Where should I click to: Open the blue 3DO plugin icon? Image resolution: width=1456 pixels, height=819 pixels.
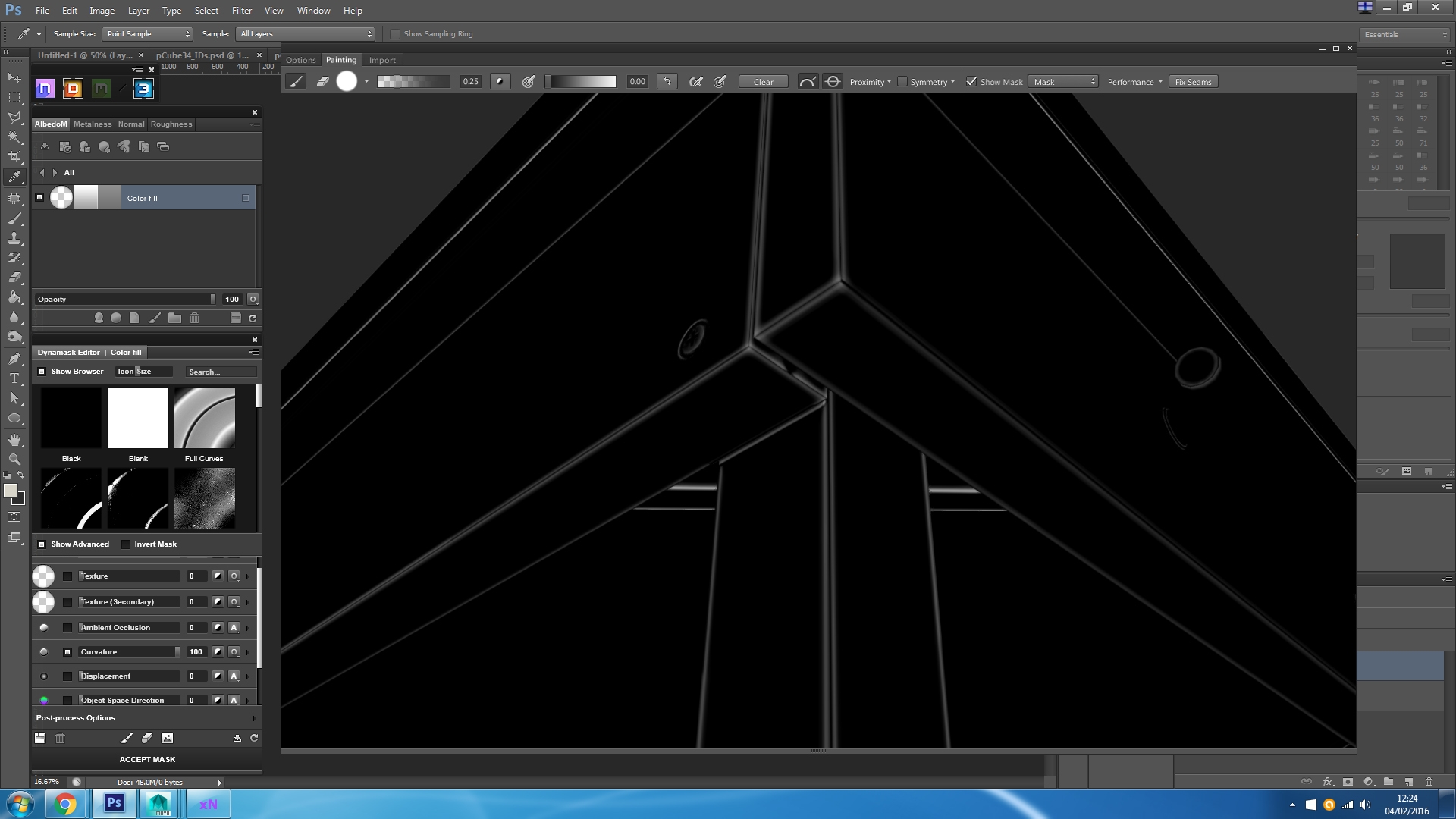[x=143, y=89]
